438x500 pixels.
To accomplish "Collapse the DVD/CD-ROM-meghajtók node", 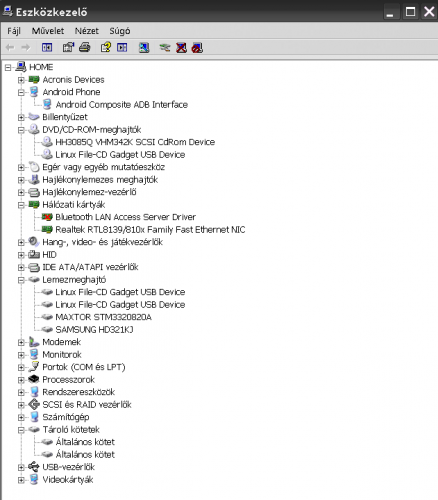I will (21, 130).
